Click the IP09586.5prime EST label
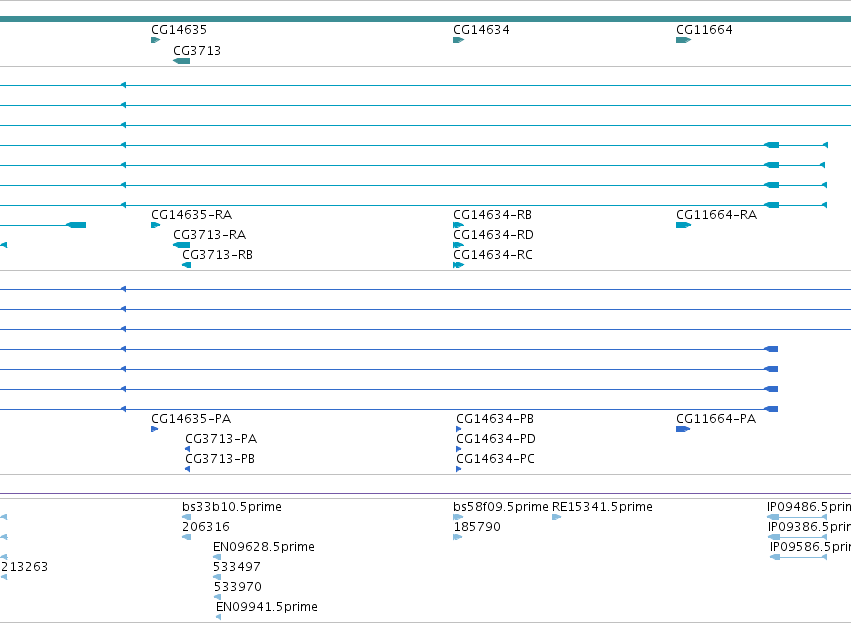The width and height of the screenshot is (851, 623). (810, 547)
